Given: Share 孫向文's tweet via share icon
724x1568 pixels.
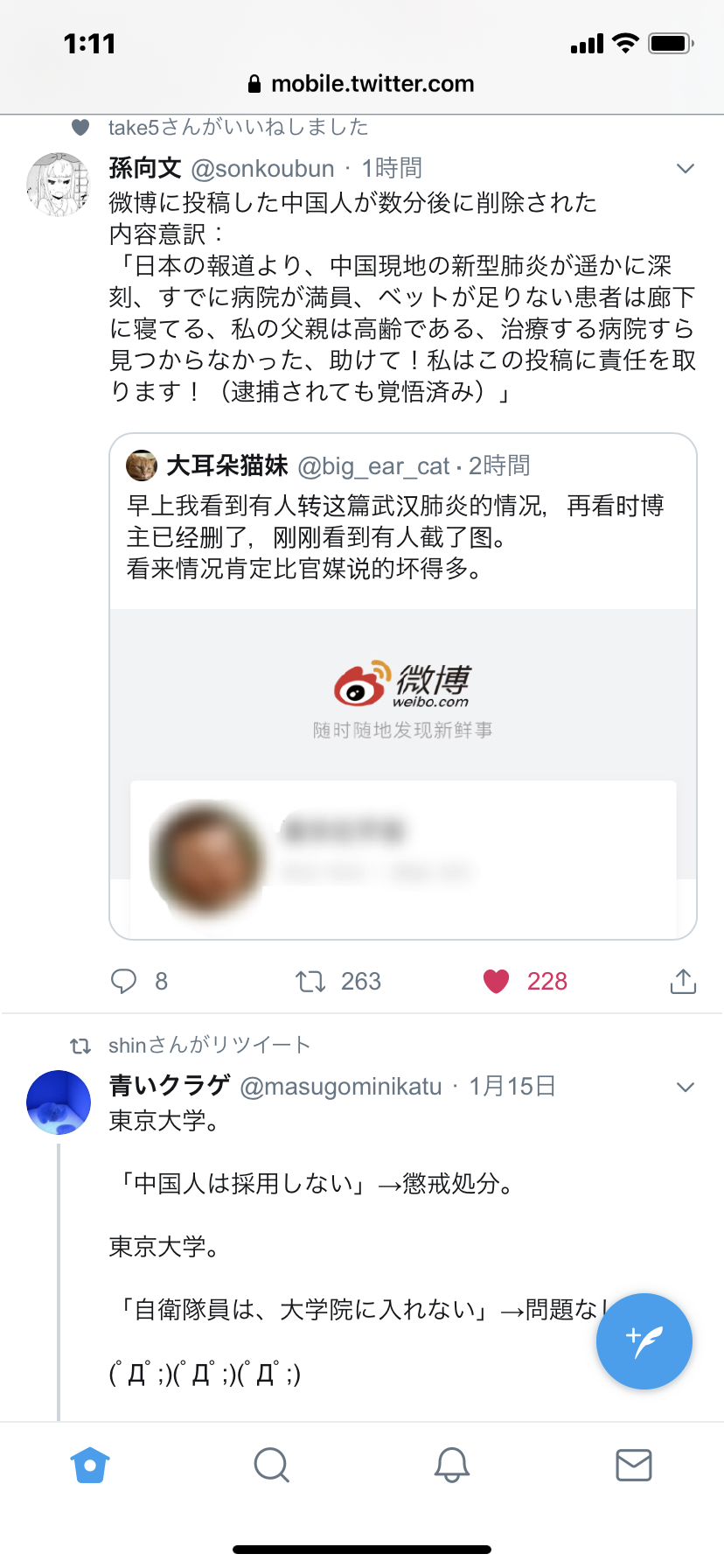Looking at the screenshot, I should (683, 981).
